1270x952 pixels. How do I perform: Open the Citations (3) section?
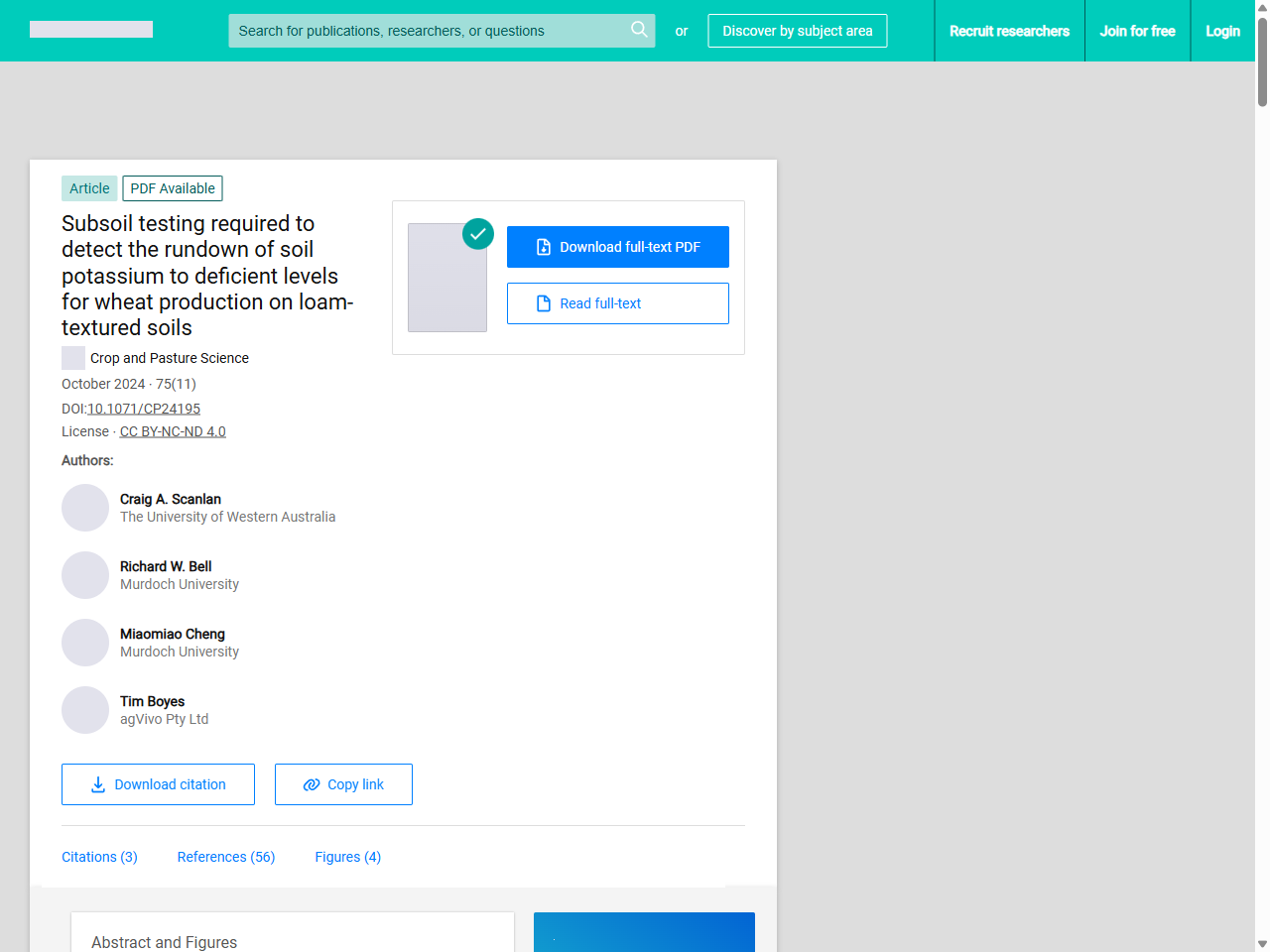click(x=99, y=857)
